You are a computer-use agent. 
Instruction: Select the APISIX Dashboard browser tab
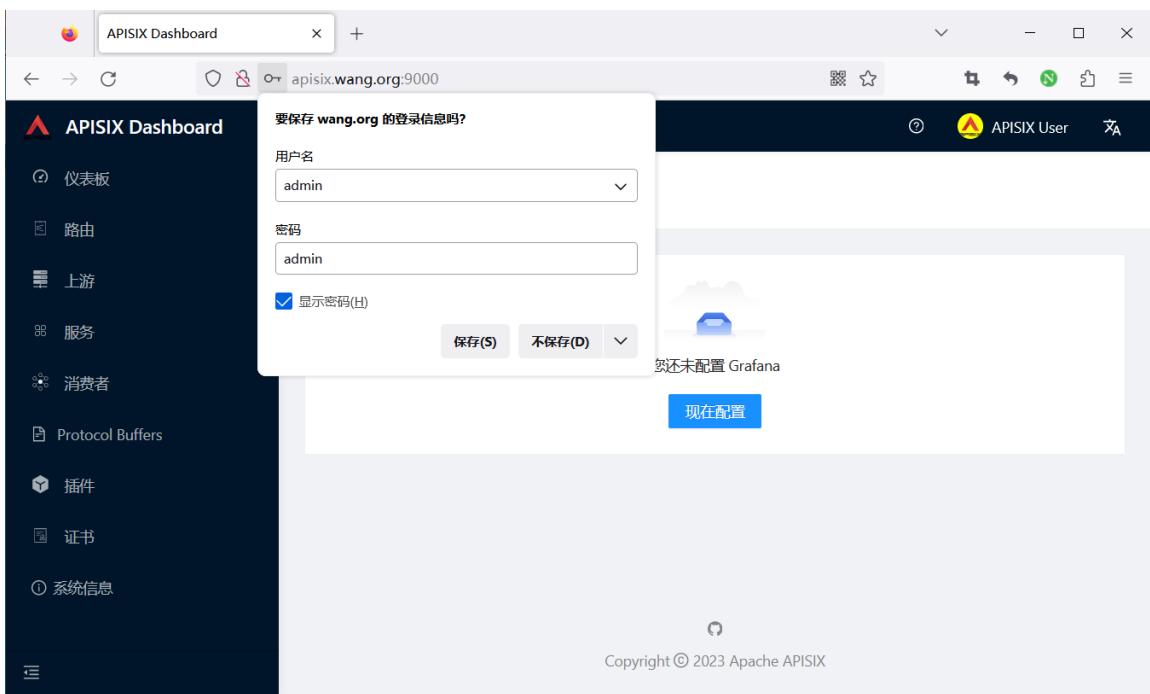216,34
